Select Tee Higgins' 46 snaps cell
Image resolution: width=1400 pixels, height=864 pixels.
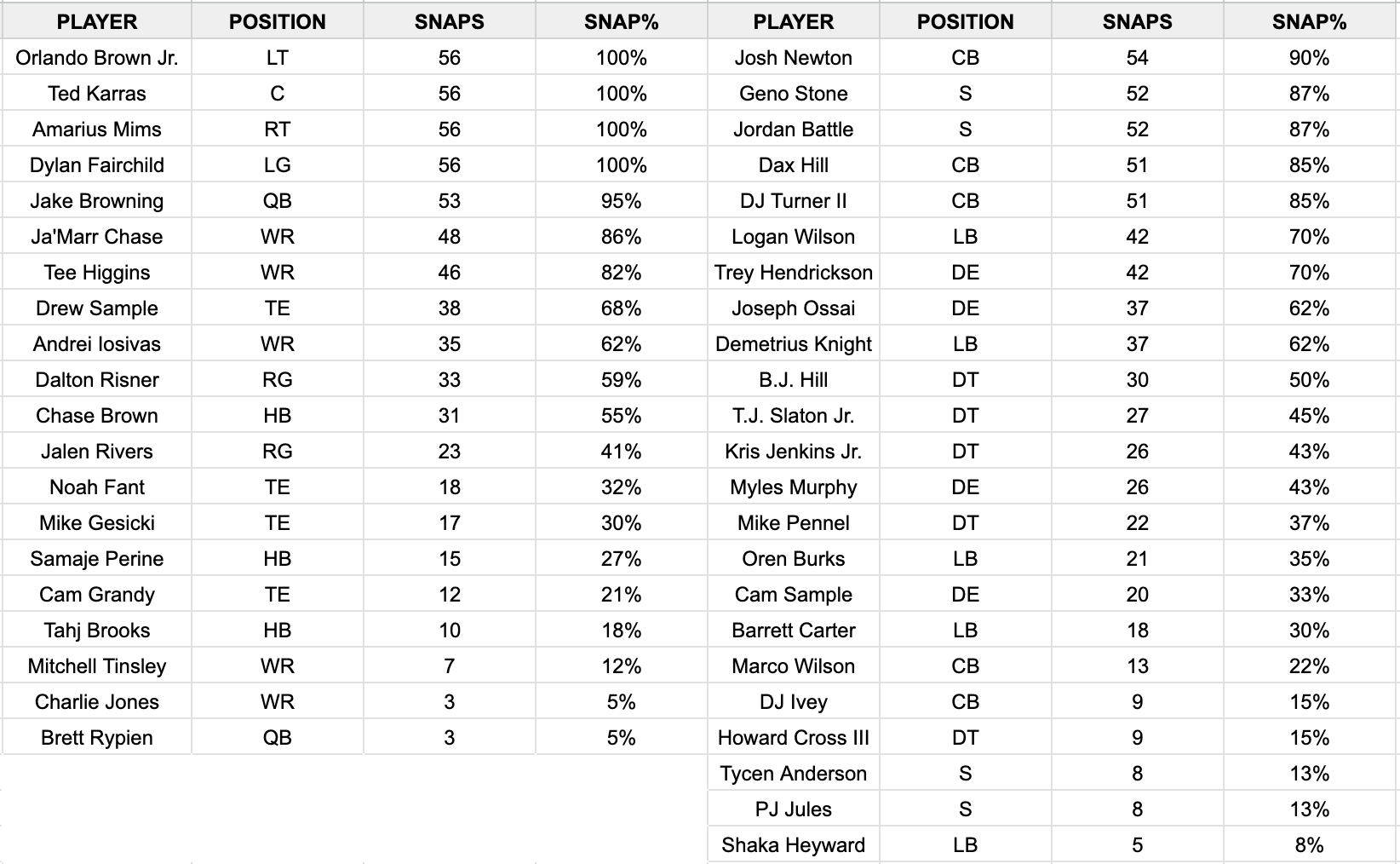click(x=450, y=273)
